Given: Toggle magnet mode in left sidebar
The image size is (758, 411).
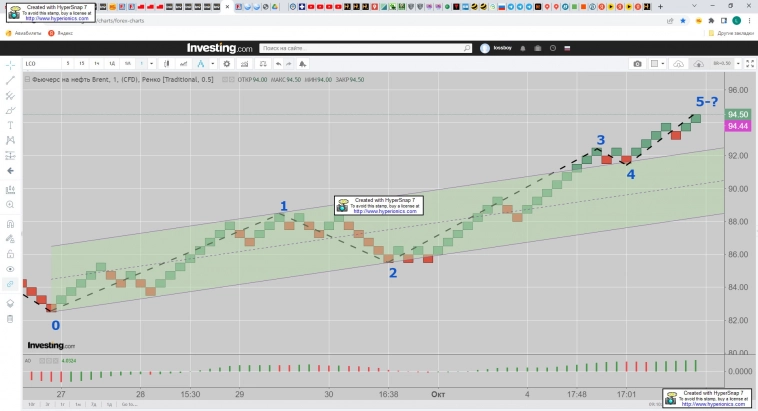Looking at the screenshot, I should 10,224.
